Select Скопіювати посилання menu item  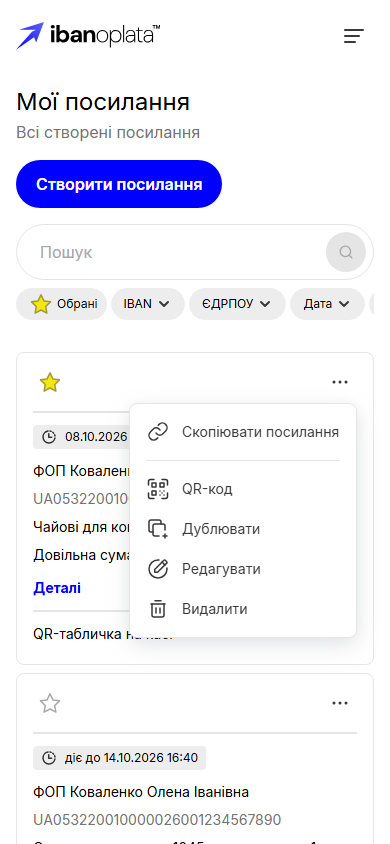click(x=243, y=432)
